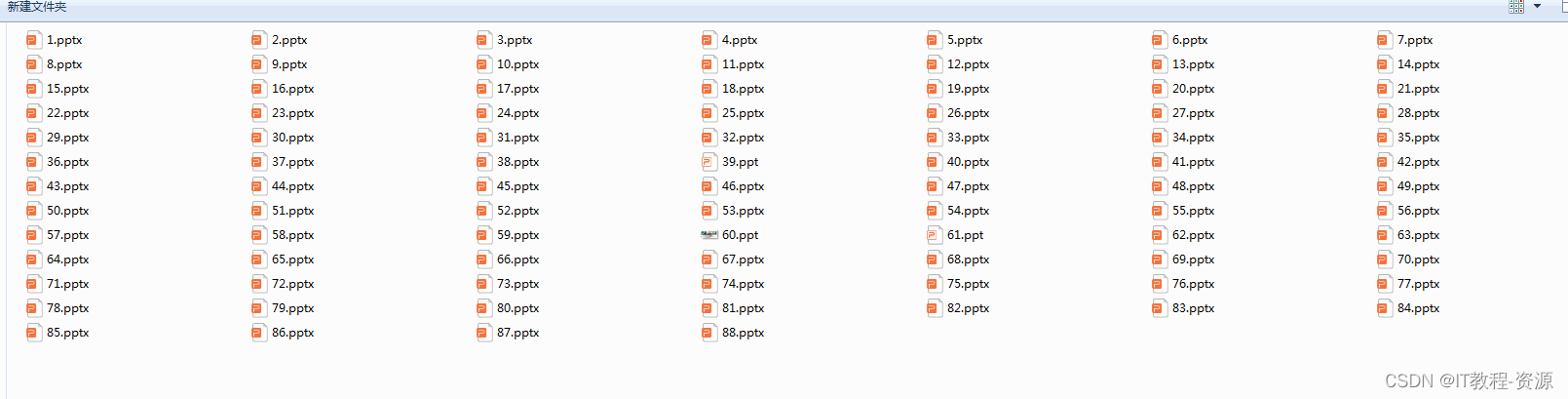
Task: Click the 36.pptx file icon
Action: point(33,162)
